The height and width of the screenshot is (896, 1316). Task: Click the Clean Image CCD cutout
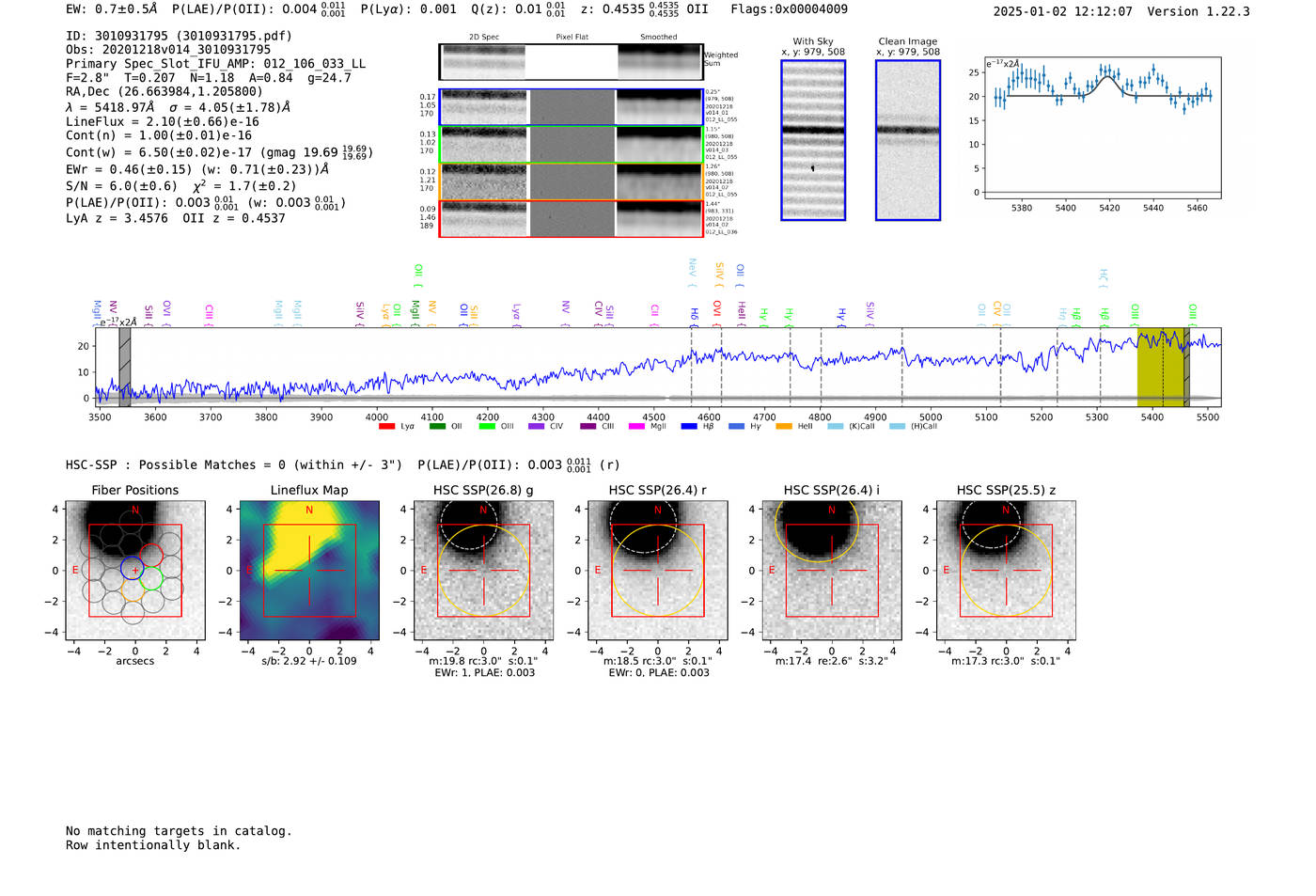tap(908, 140)
